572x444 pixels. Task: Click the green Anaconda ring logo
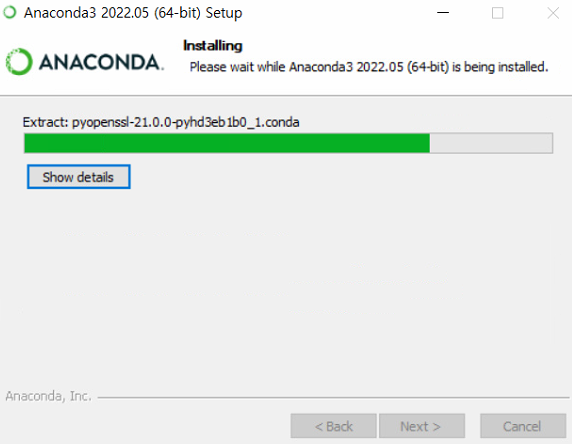19,62
